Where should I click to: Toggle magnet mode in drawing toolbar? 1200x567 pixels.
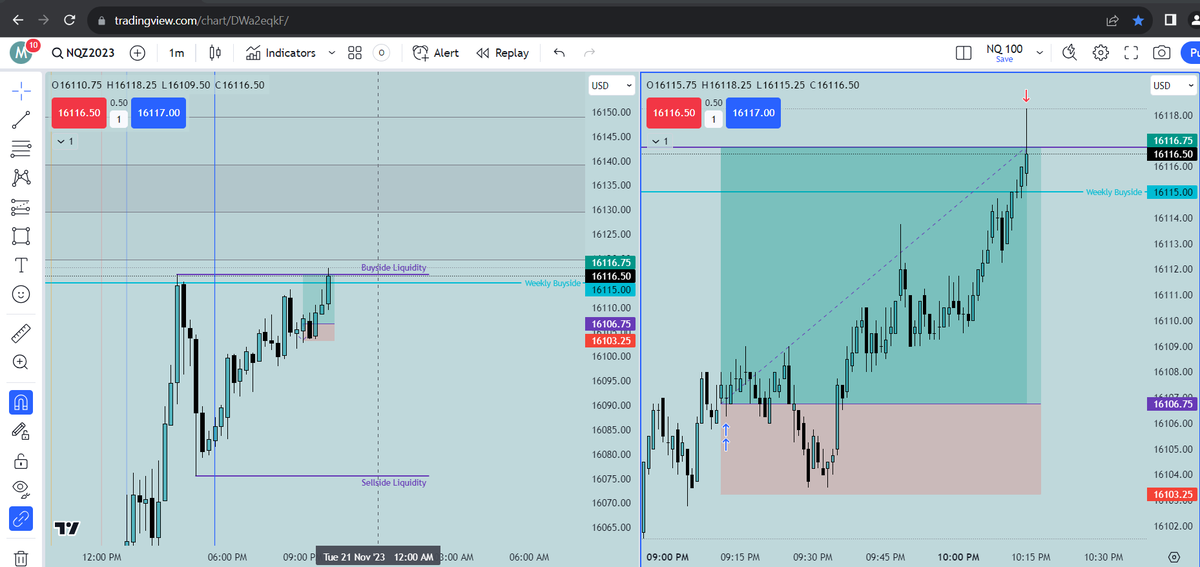click(20, 402)
